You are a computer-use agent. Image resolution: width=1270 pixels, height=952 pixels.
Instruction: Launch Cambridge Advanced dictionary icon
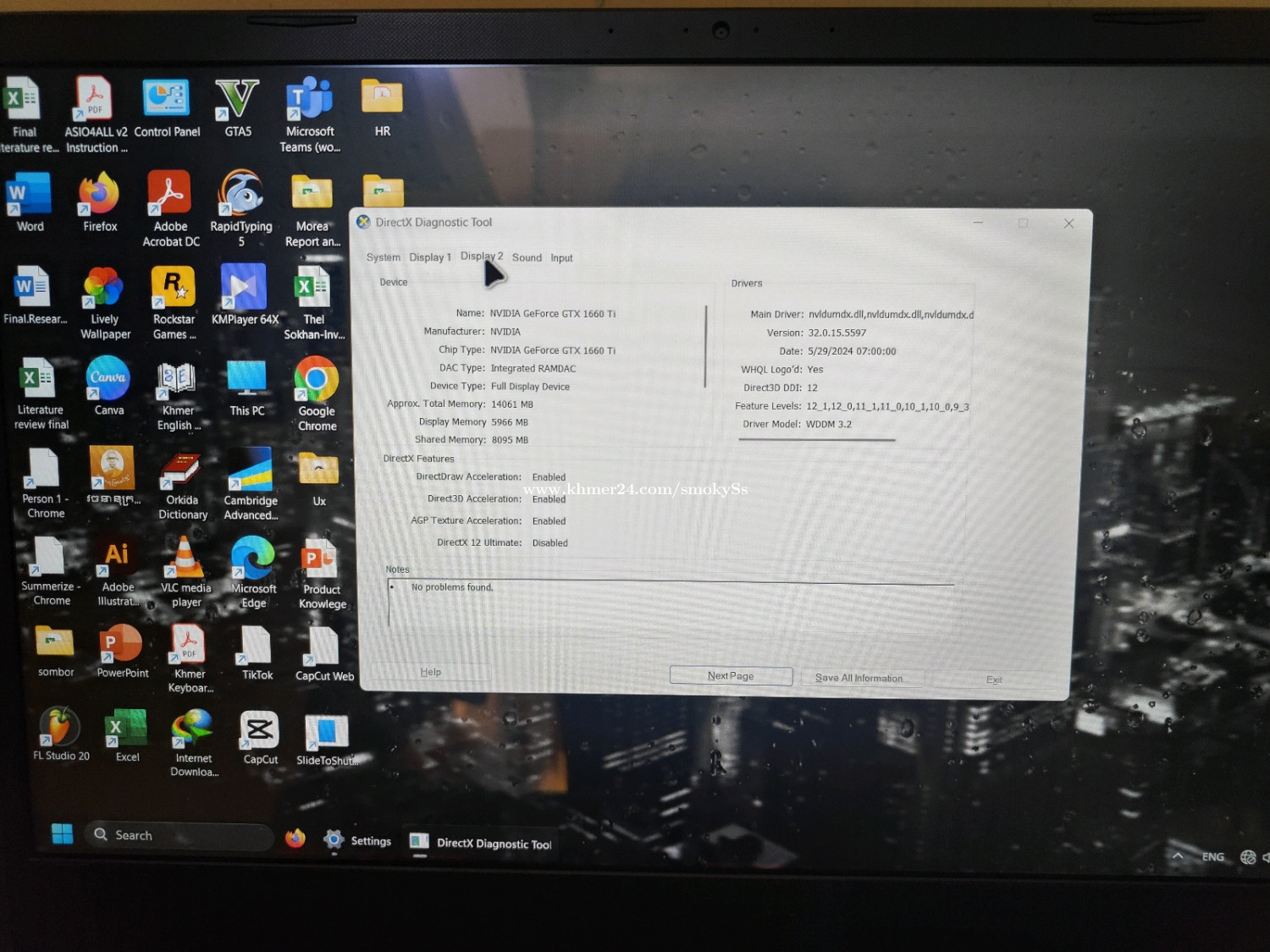[x=251, y=484]
